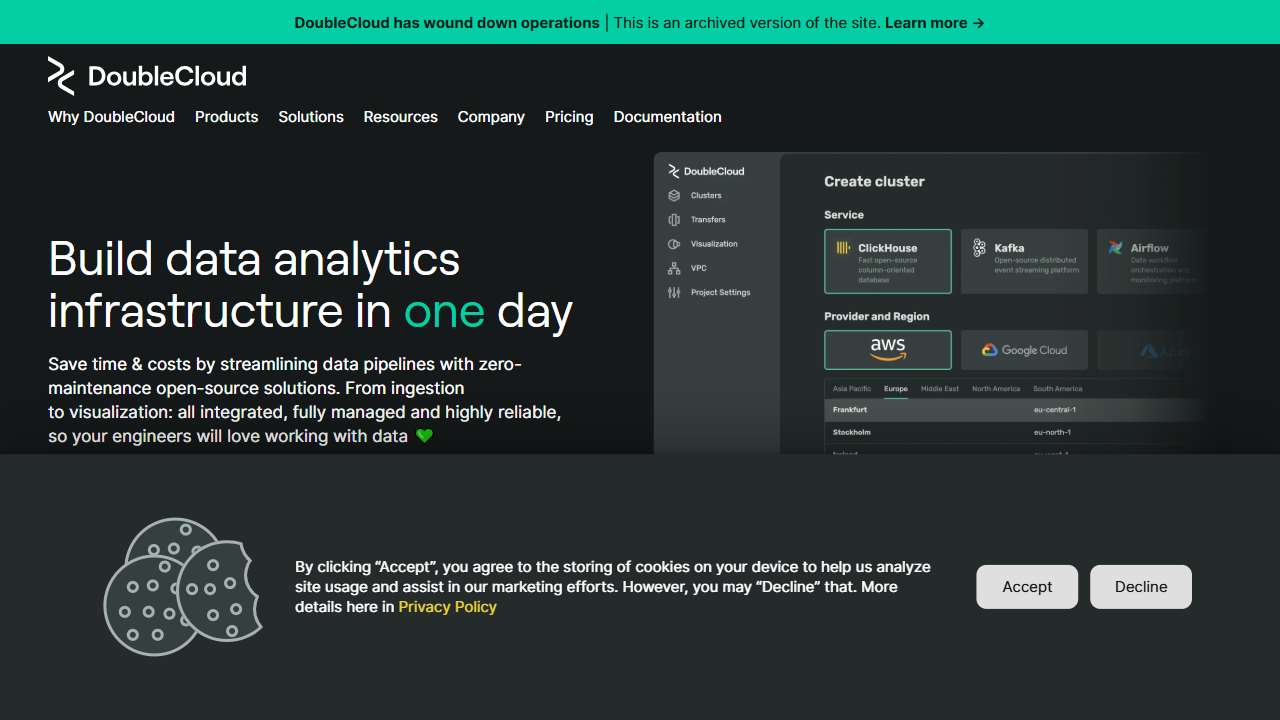Open the Products menu

pos(226,117)
